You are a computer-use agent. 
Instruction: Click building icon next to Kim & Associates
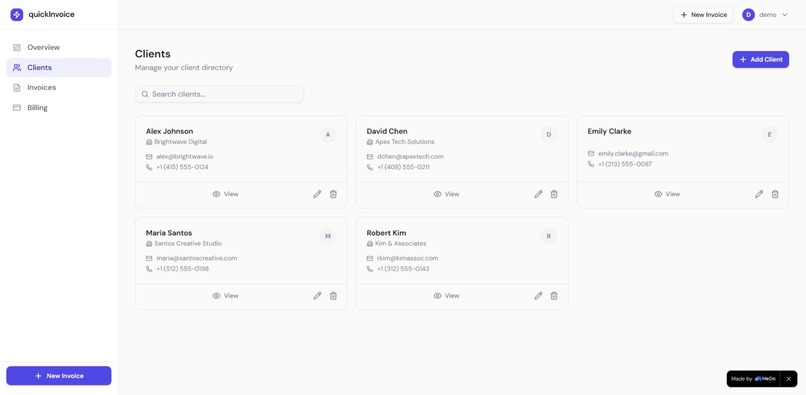(370, 244)
